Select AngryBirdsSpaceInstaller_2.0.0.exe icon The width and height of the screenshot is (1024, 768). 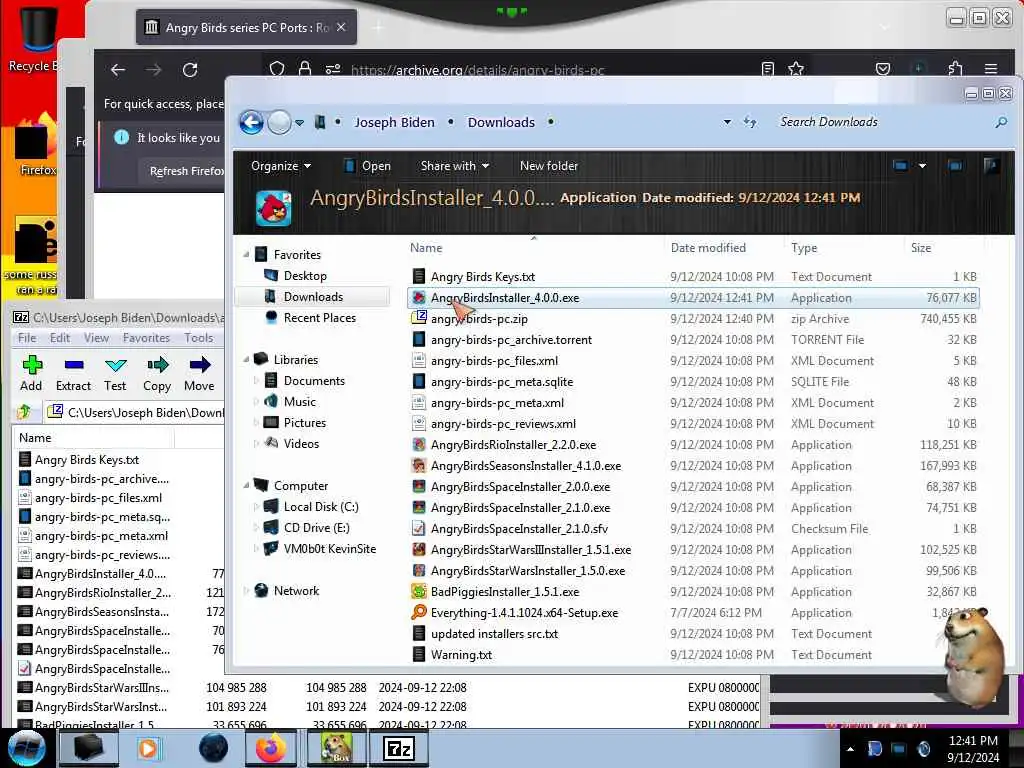[x=419, y=487]
